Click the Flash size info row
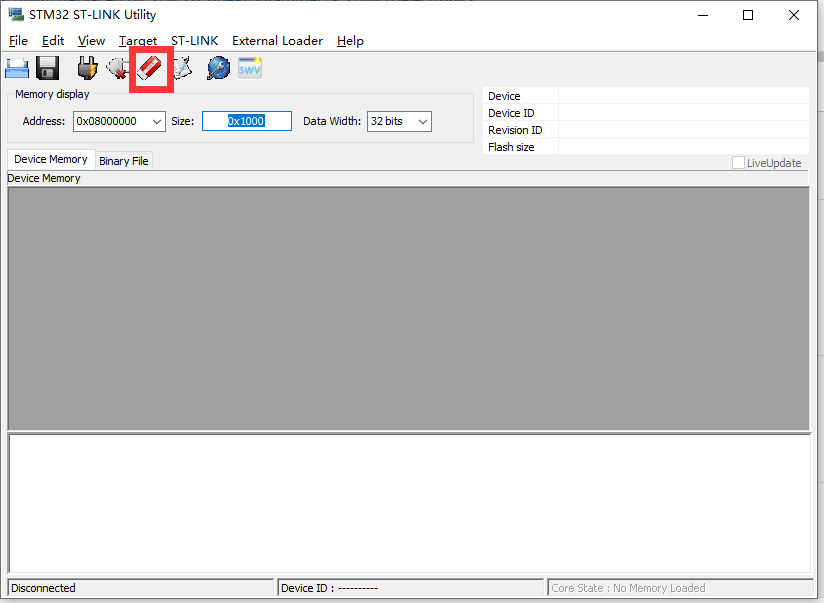The width and height of the screenshot is (824, 603). 646,146
